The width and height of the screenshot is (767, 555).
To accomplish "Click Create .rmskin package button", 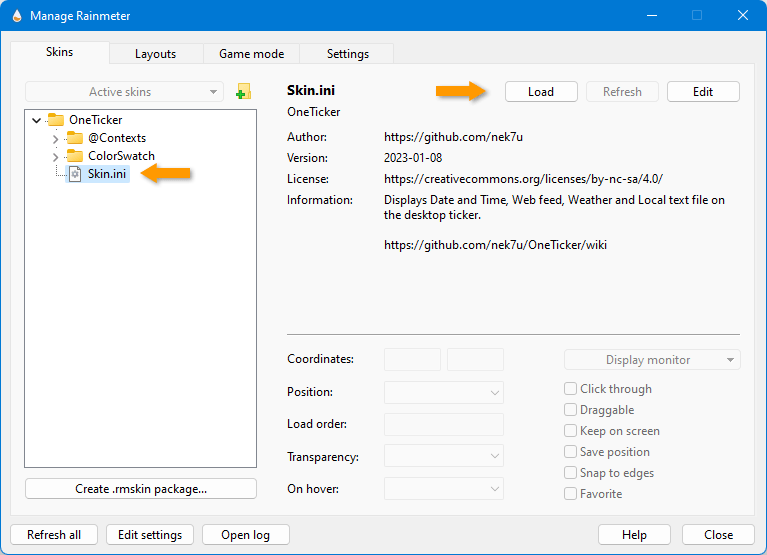I will pyautogui.click(x=141, y=488).
